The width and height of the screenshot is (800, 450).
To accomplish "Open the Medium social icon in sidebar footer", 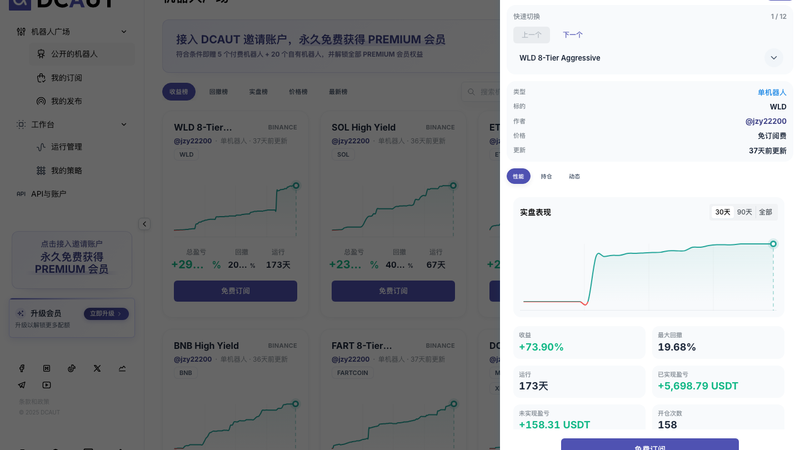I will tap(46, 368).
